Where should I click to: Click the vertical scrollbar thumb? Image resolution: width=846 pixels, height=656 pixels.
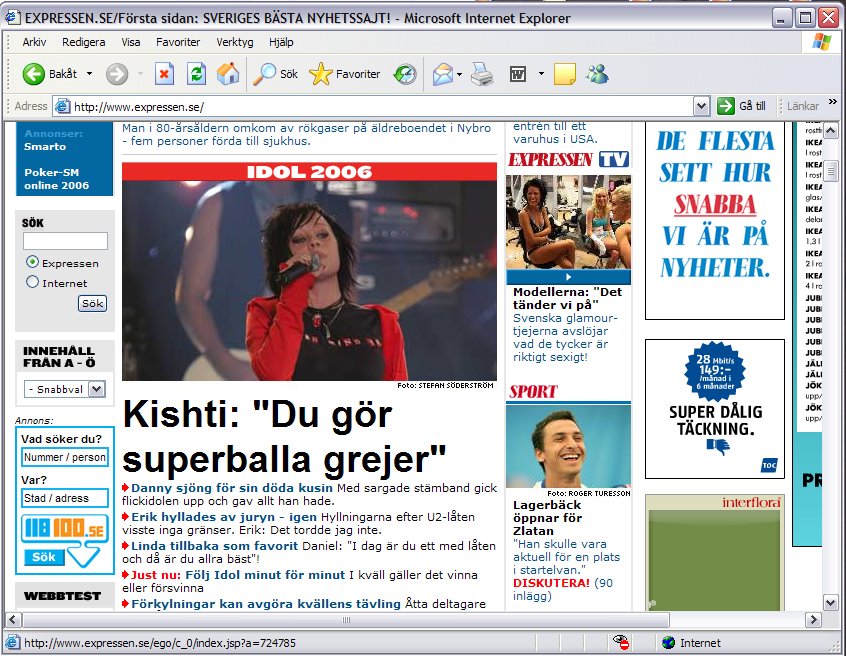pyautogui.click(x=830, y=172)
